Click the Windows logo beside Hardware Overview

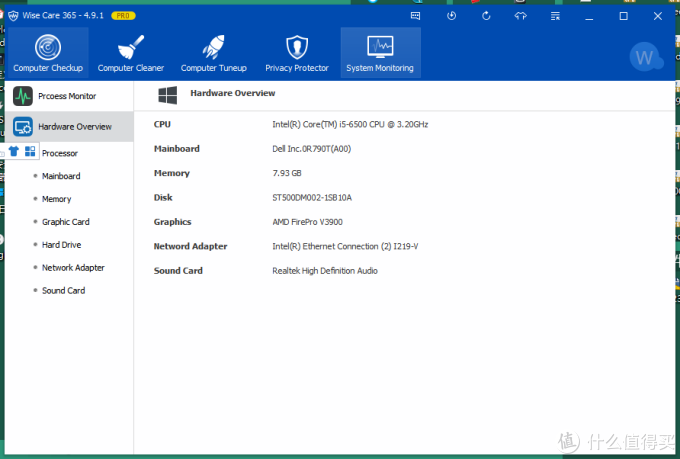(167, 95)
